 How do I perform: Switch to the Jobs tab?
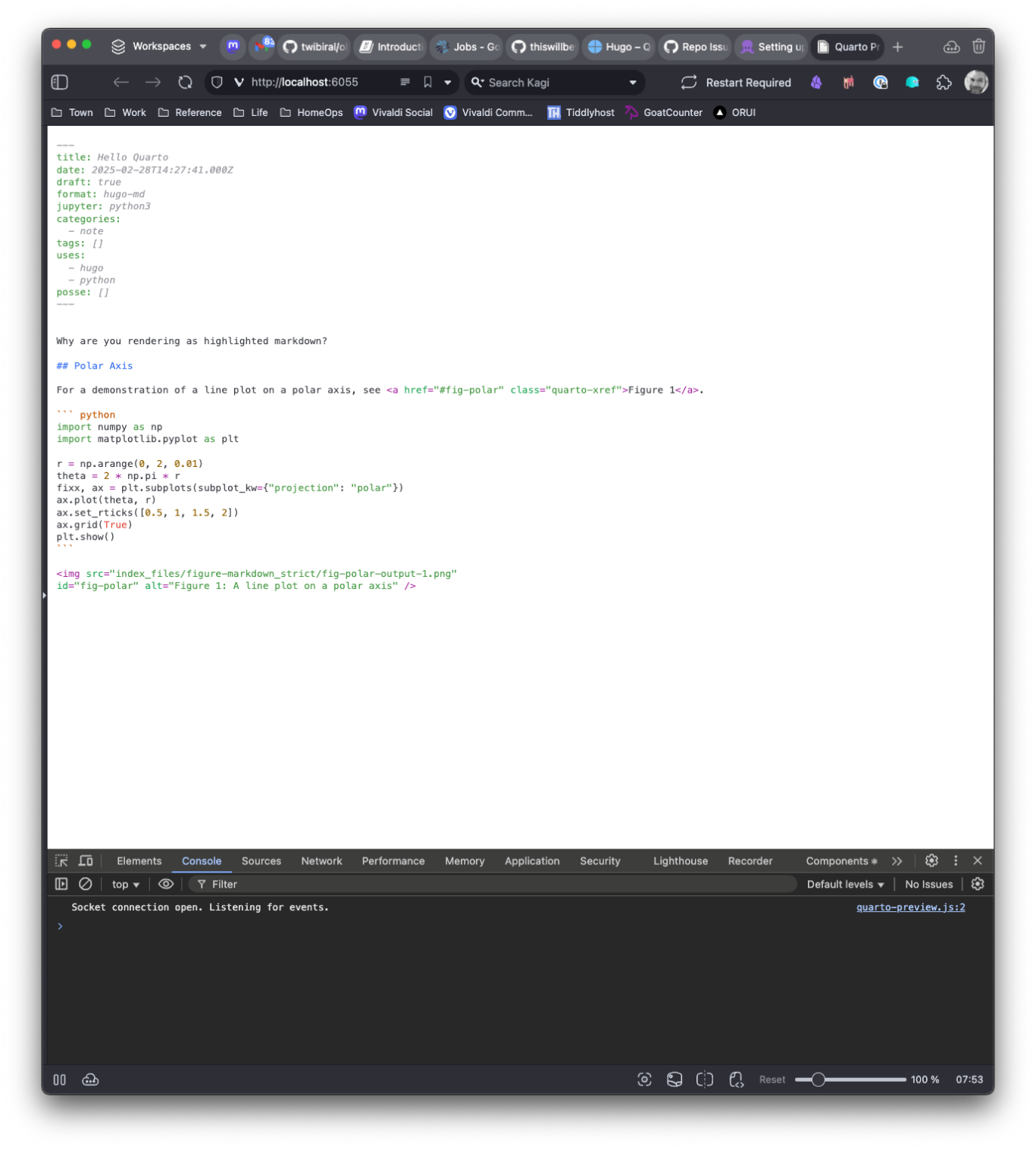467,47
